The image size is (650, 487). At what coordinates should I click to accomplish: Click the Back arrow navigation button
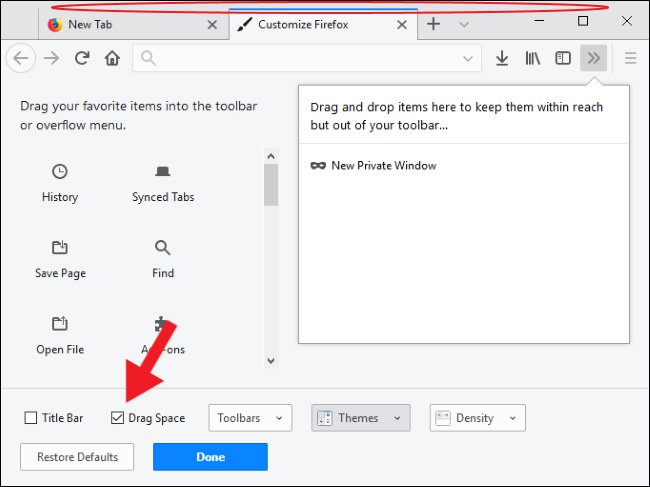[x=21, y=58]
